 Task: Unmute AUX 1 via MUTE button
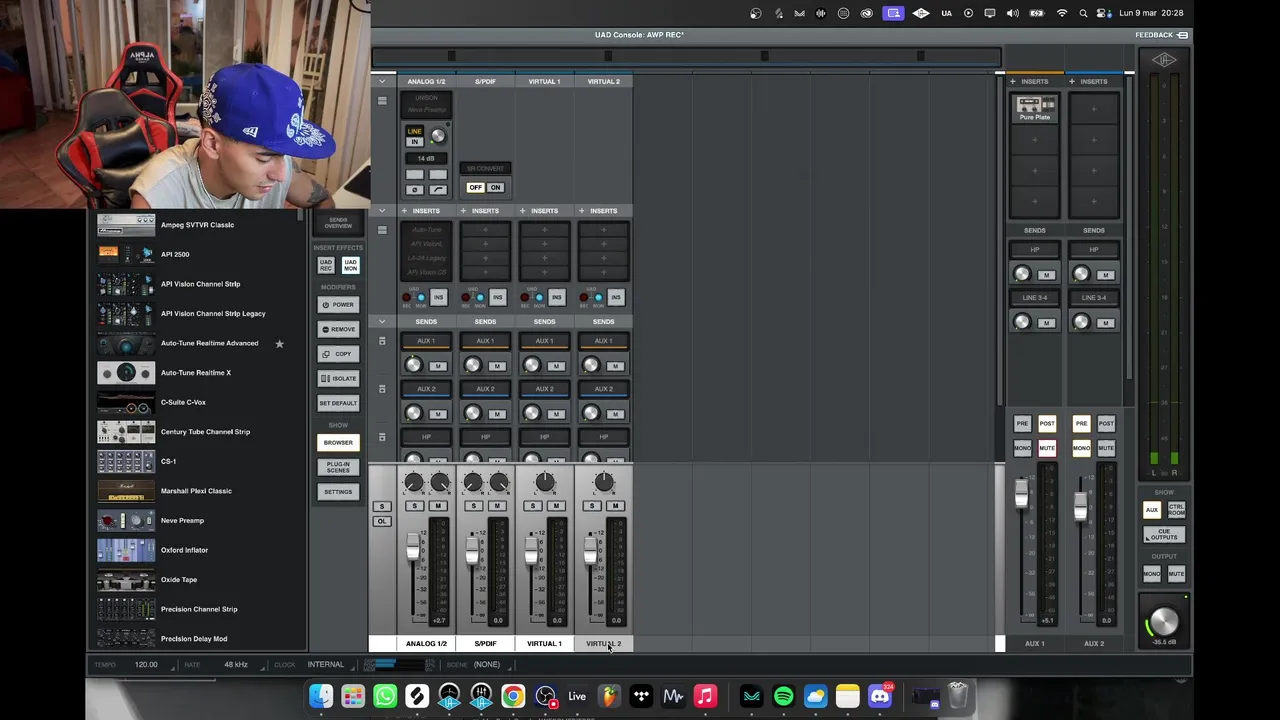[x=1047, y=448]
